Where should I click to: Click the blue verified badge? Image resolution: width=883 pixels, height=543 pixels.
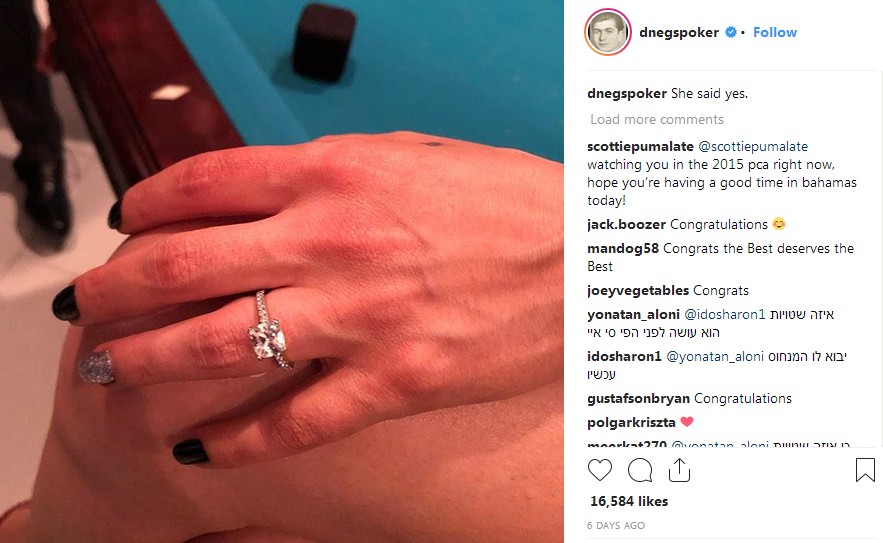click(731, 32)
